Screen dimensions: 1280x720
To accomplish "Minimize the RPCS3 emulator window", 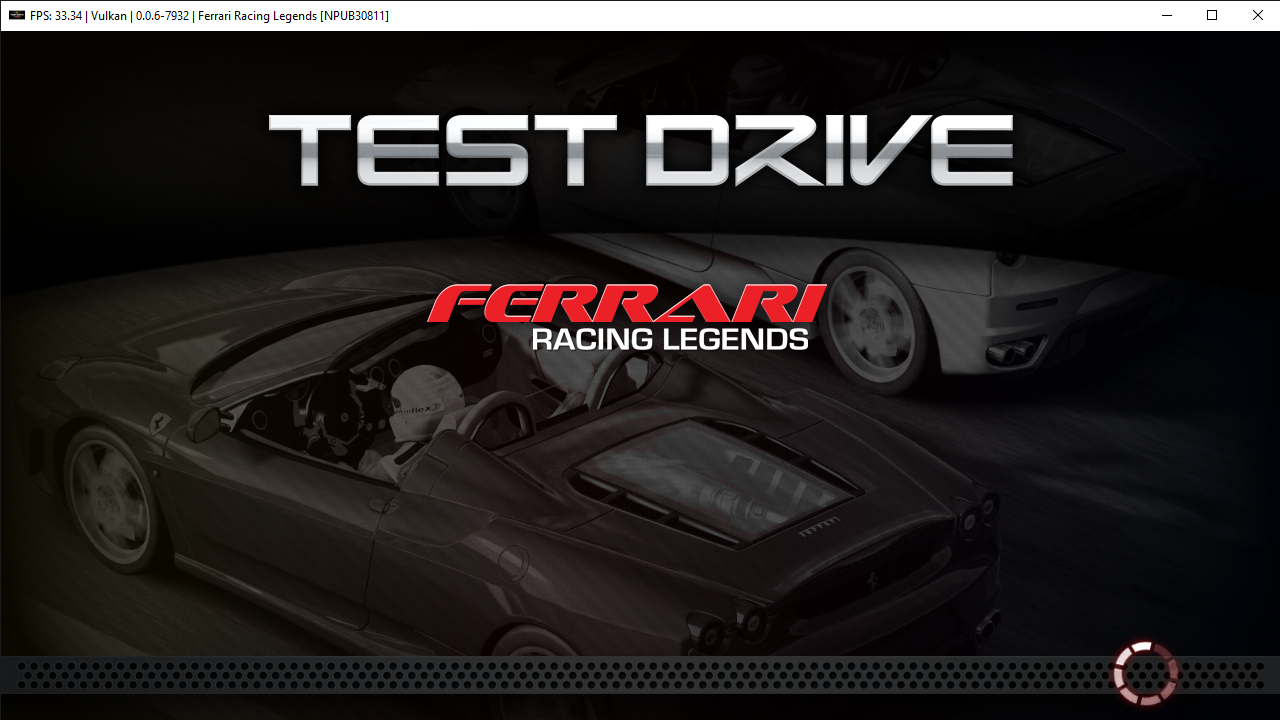I will (1166, 15).
